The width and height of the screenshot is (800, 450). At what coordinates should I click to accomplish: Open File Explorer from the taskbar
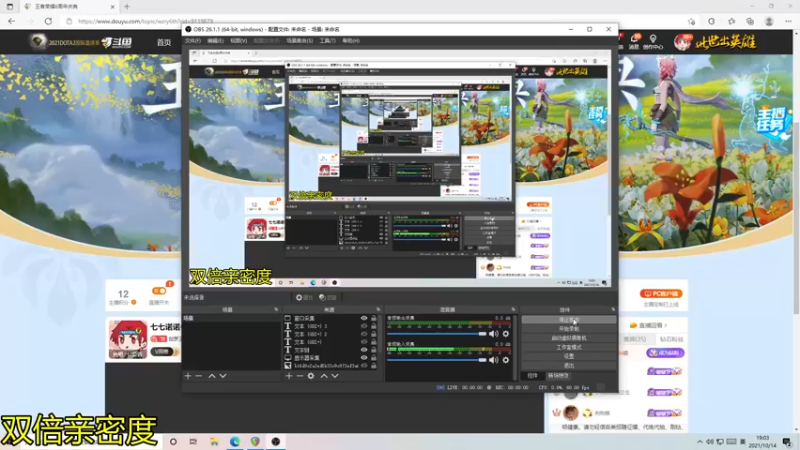[x=214, y=442]
